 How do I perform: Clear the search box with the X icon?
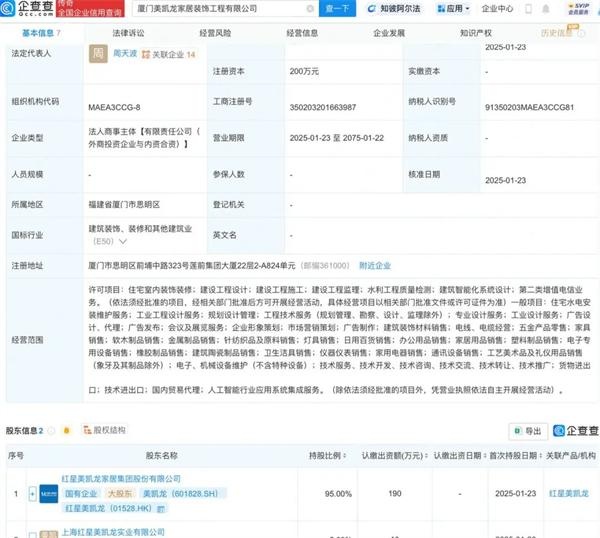310,8
